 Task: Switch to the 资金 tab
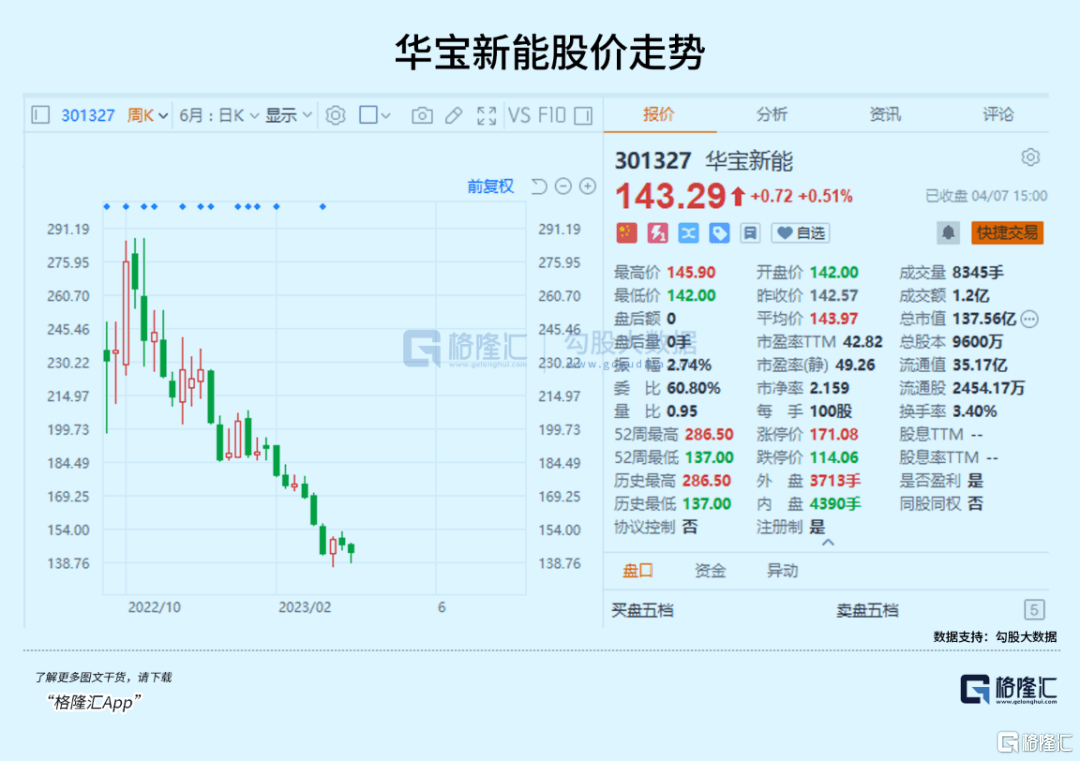tap(710, 570)
